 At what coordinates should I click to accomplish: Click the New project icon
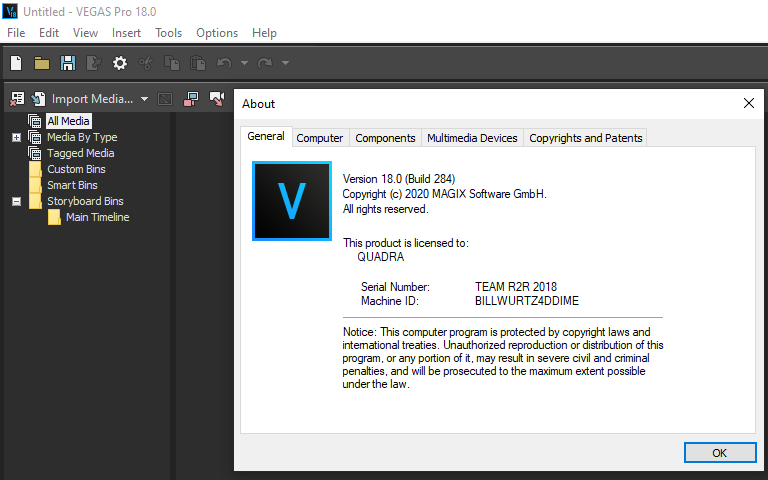(x=16, y=63)
